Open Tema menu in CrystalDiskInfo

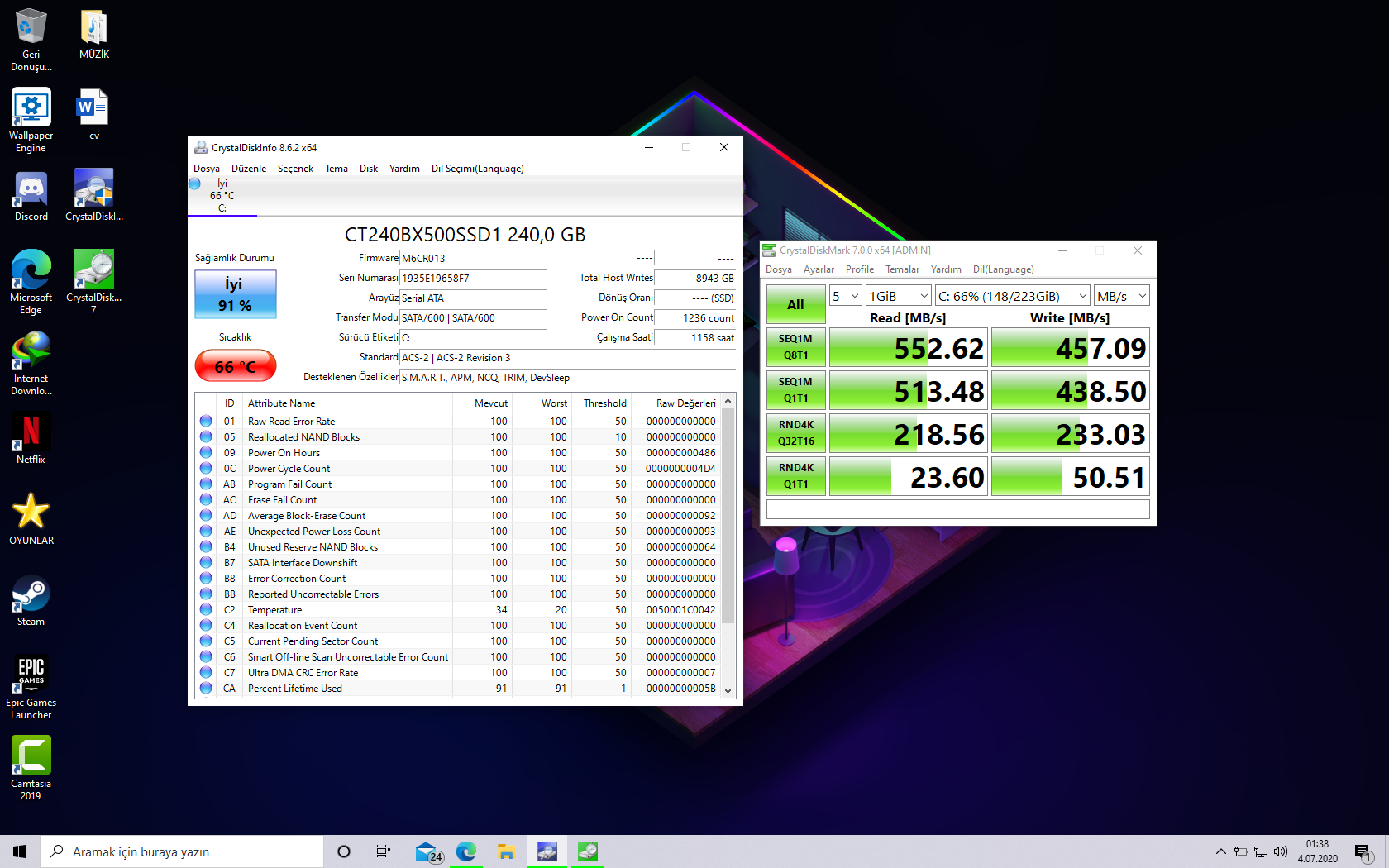[337, 169]
